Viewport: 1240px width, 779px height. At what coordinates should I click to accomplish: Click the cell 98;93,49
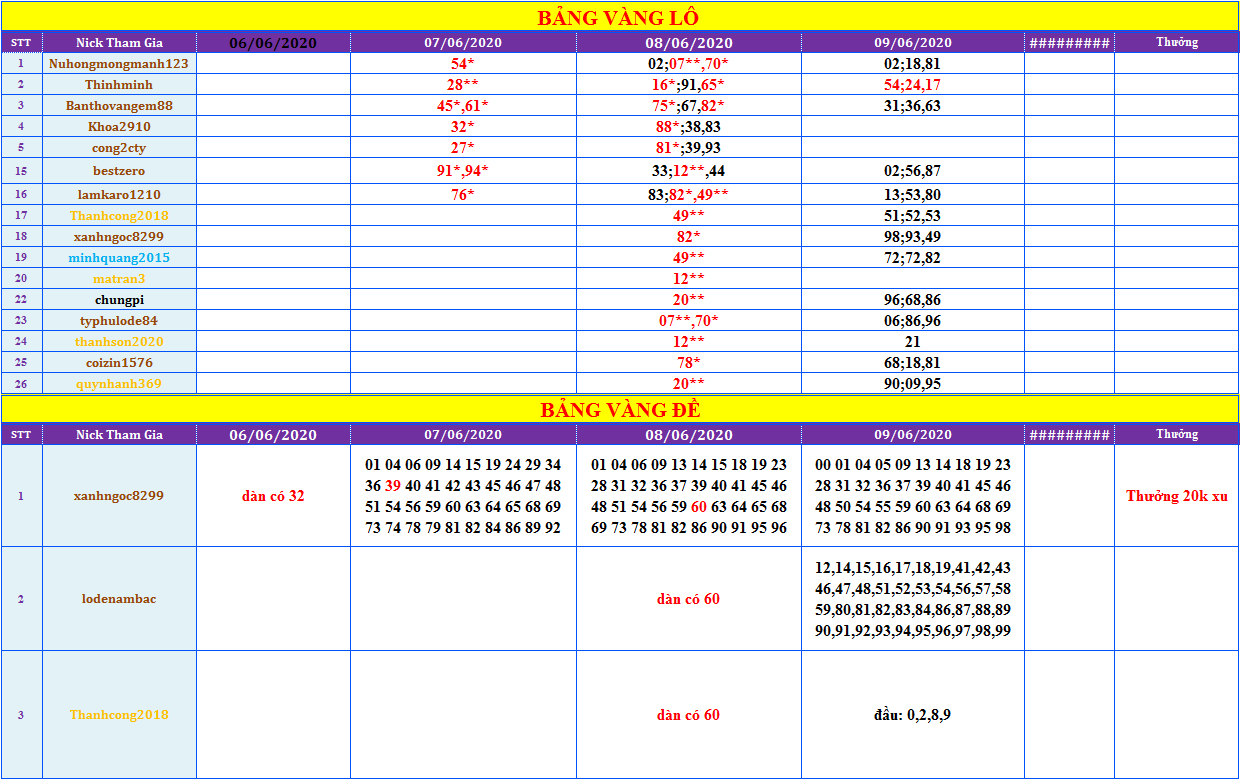(x=913, y=236)
